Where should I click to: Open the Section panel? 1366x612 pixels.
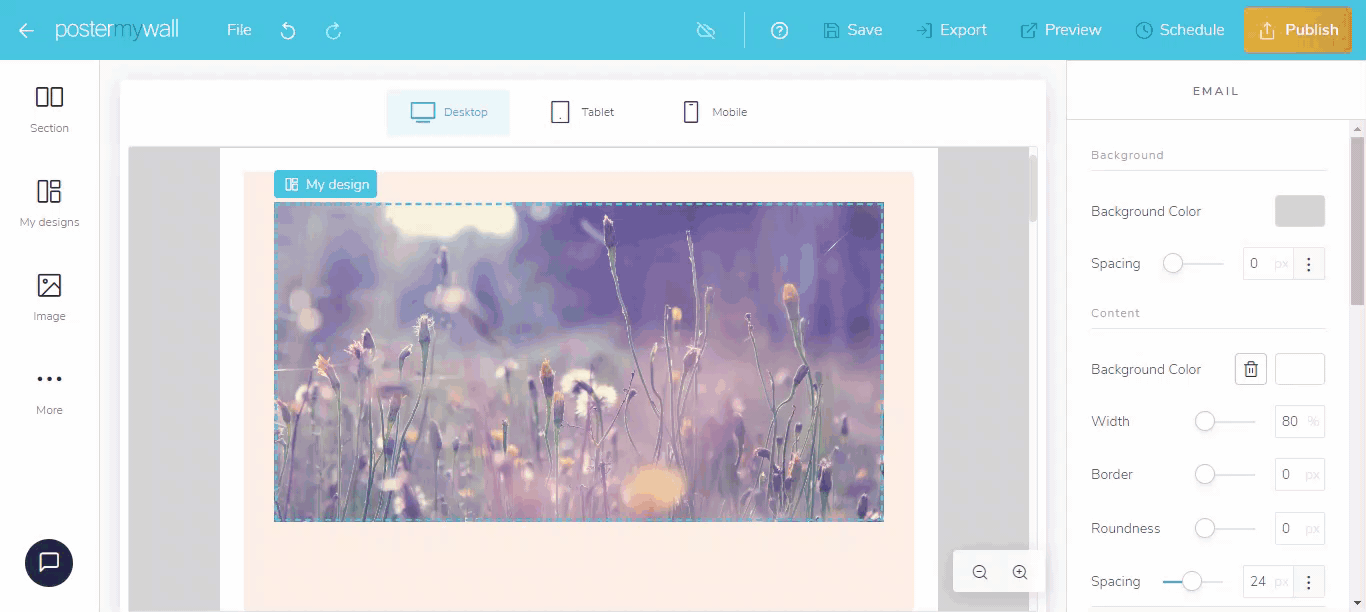[x=49, y=109]
